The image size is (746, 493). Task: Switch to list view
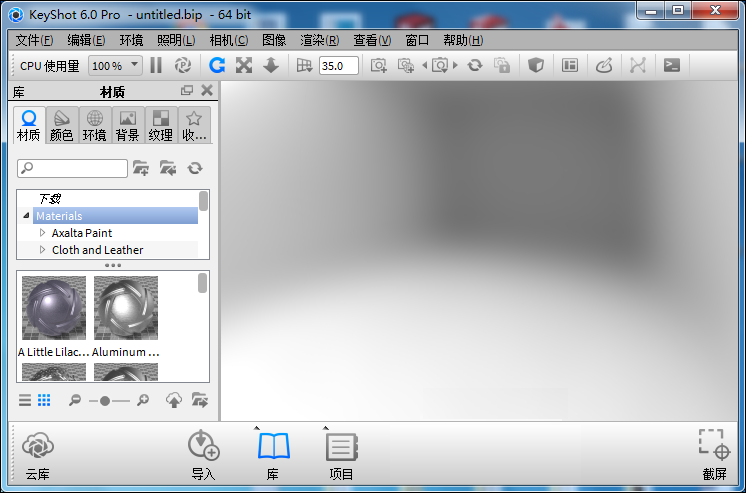[x=25, y=400]
